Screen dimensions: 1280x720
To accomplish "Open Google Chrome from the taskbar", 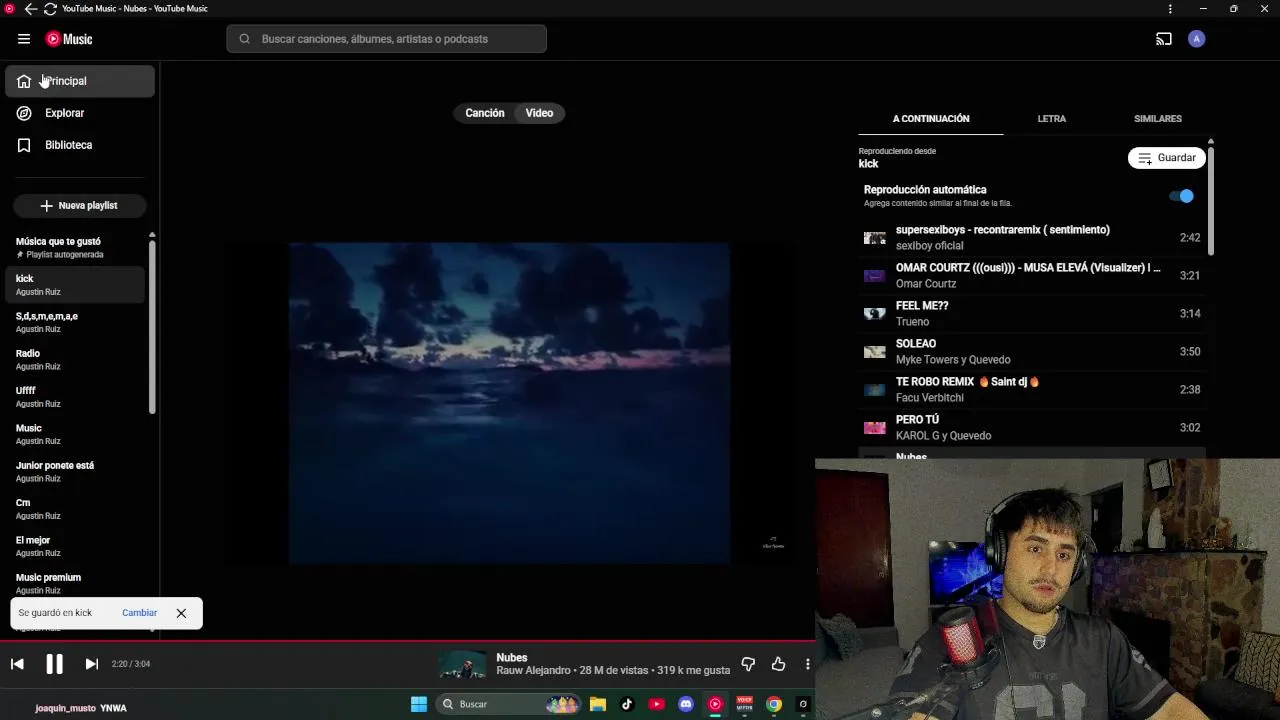I will tap(774, 704).
